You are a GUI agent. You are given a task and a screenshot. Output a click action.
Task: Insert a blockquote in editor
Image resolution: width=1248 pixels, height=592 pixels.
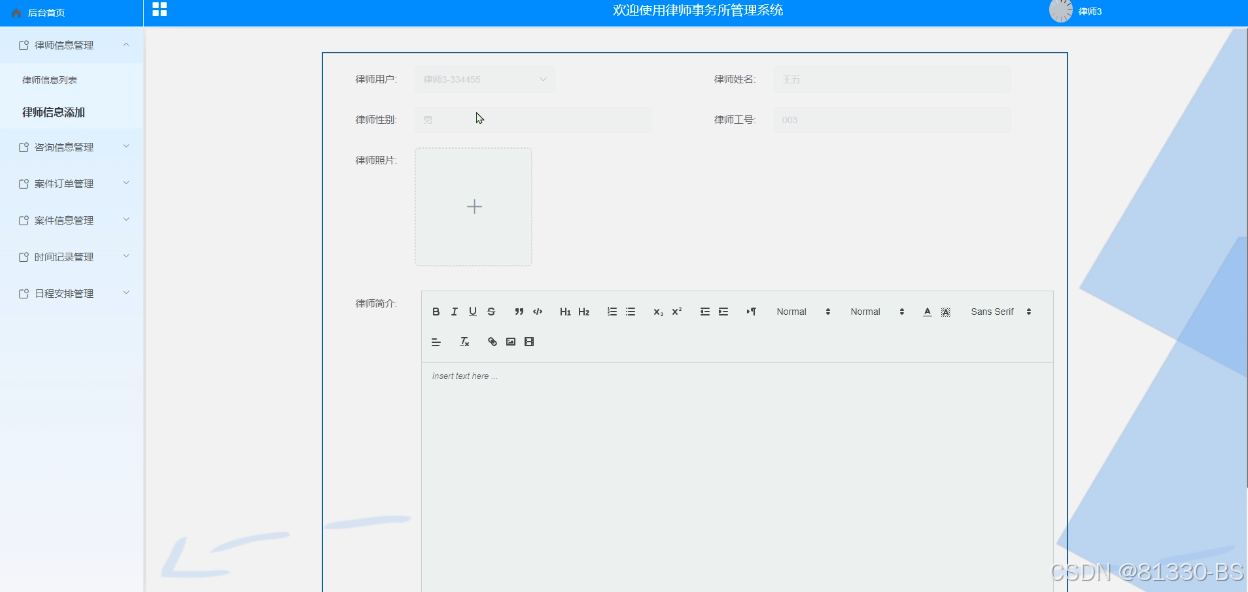pos(519,312)
